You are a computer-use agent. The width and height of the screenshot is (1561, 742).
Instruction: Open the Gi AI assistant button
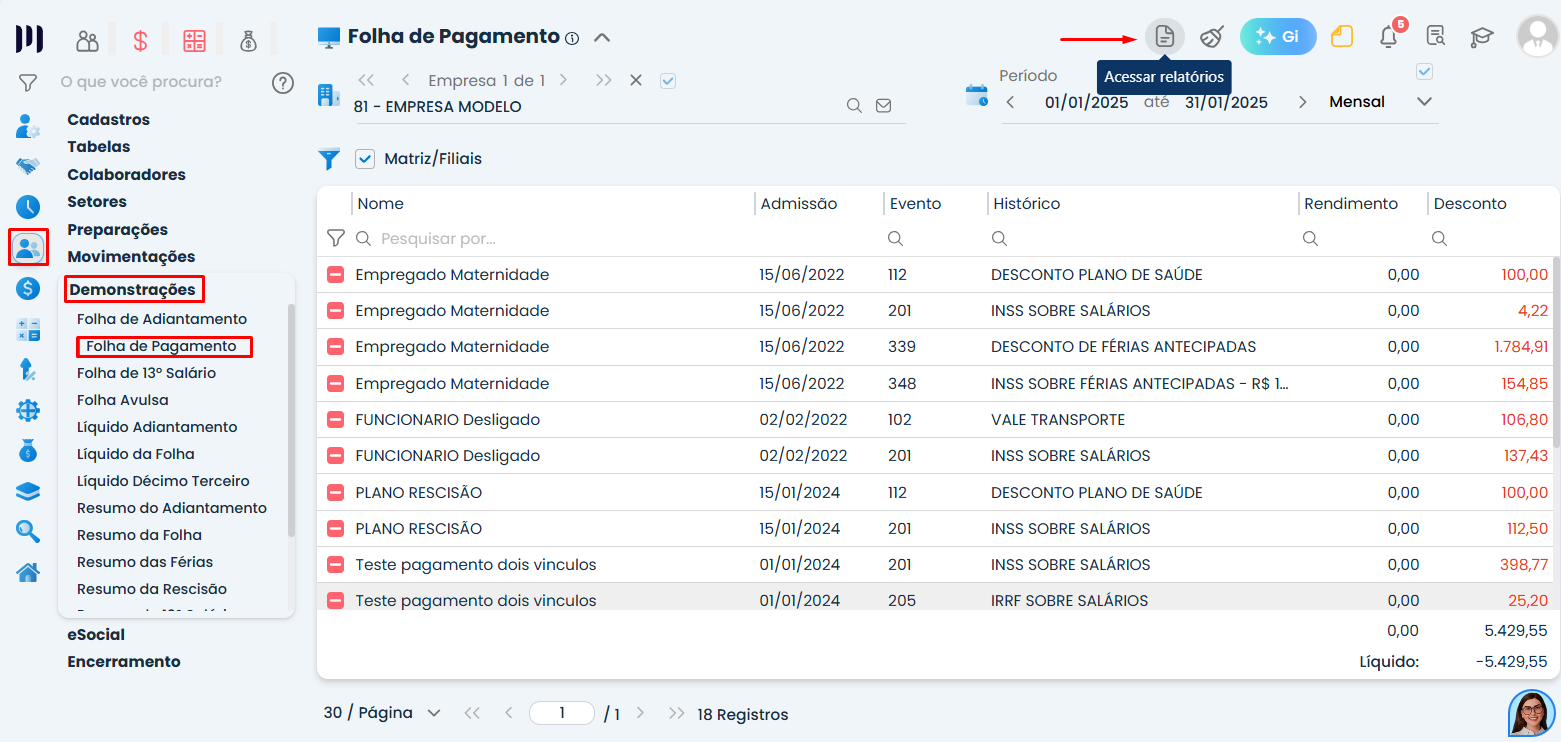click(x=1278, y=37)
